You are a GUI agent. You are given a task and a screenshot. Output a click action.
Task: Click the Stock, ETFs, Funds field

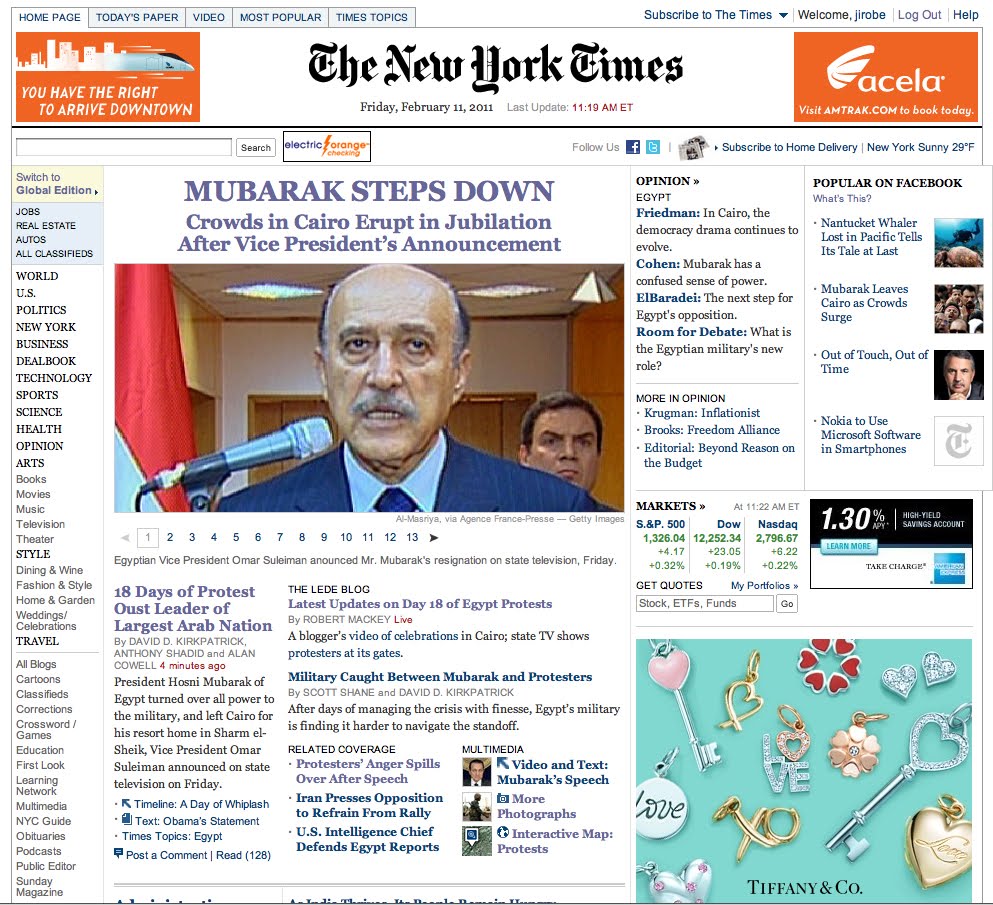pos(705,604)
